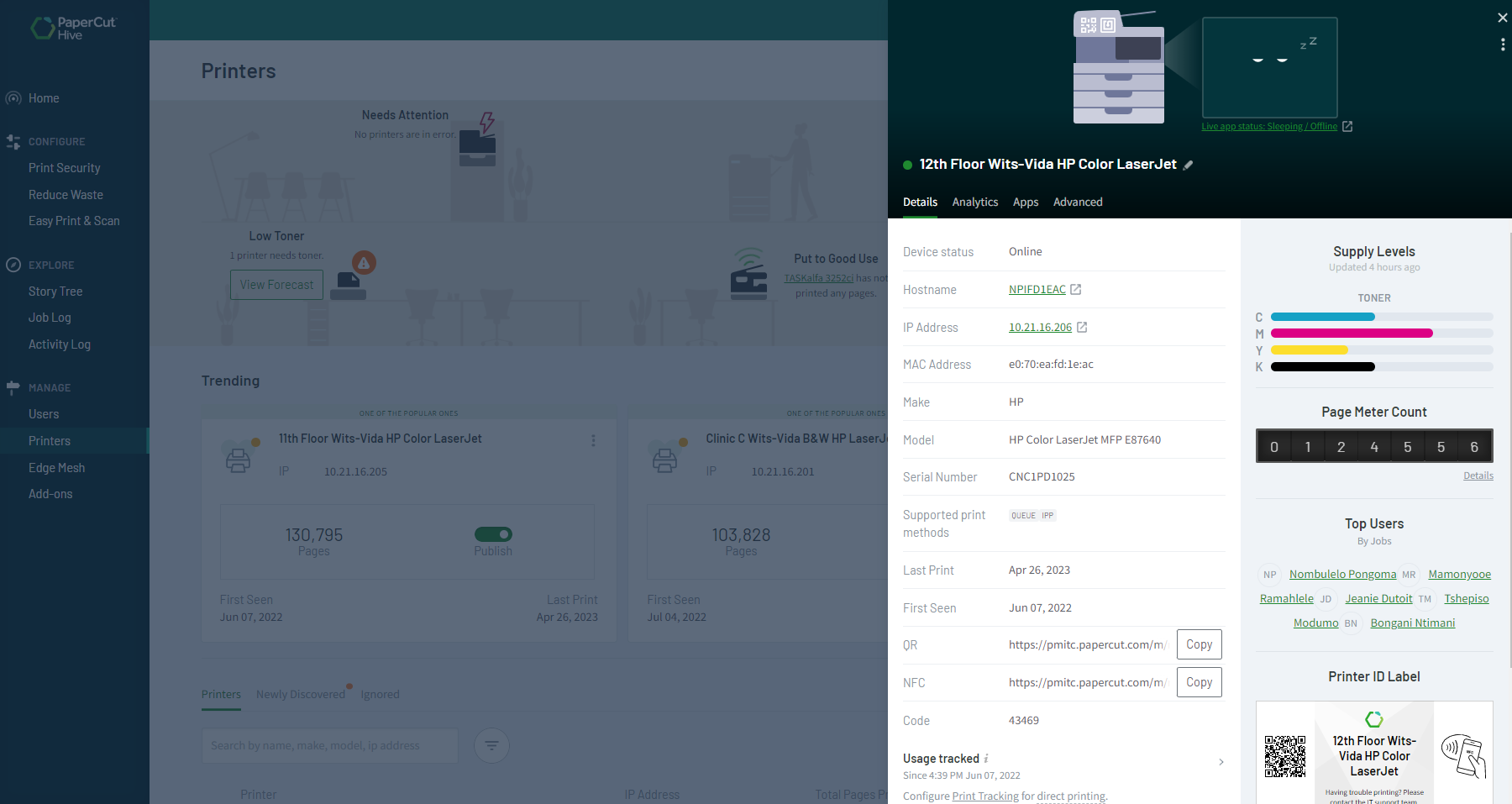The width and height of the screenshot is (1512, 804).
Task: Open Easy Print & Scan in the sidebar
Action: click(x=75, y=221)
